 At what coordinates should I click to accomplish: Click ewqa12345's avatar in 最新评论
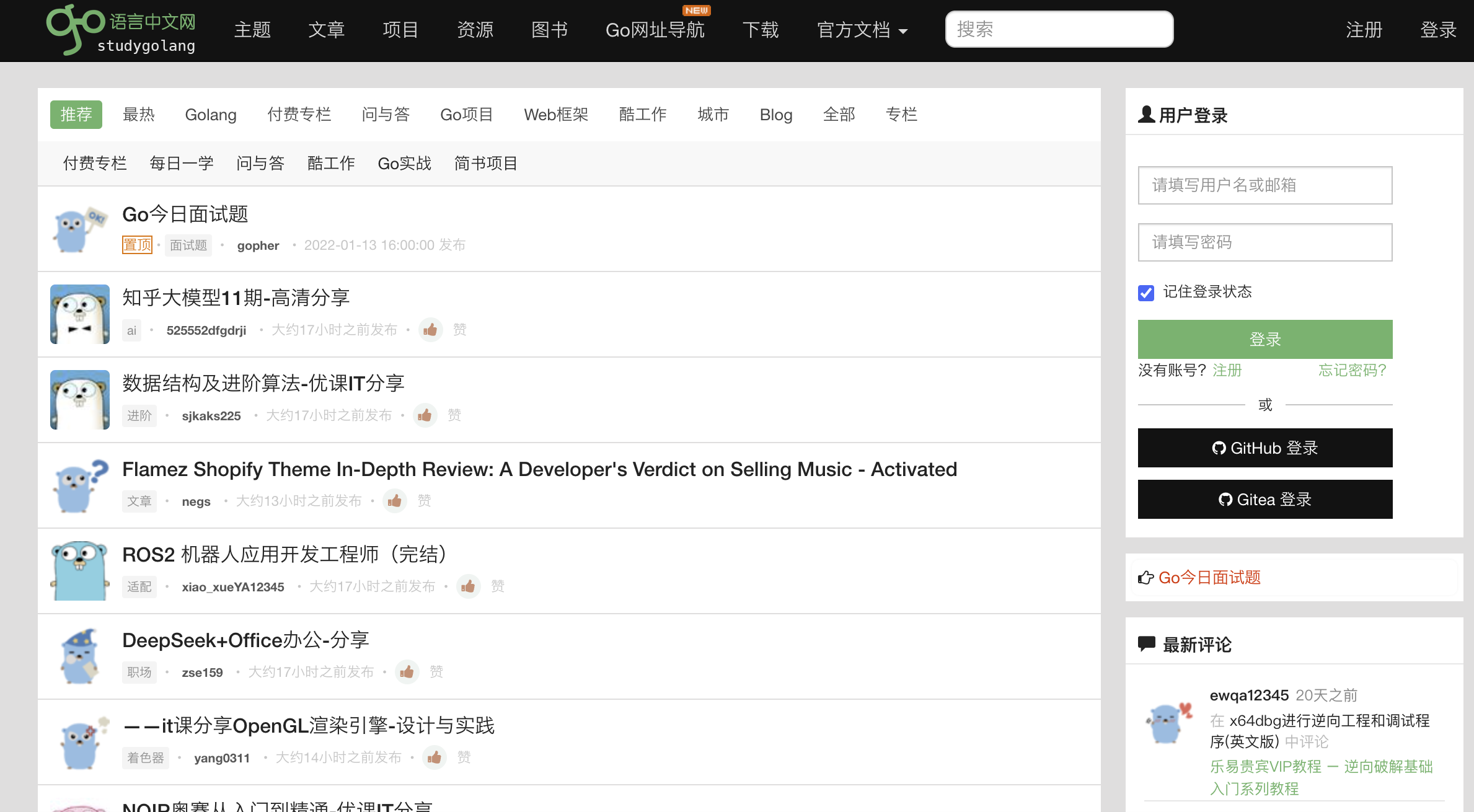click(1168, 723)
